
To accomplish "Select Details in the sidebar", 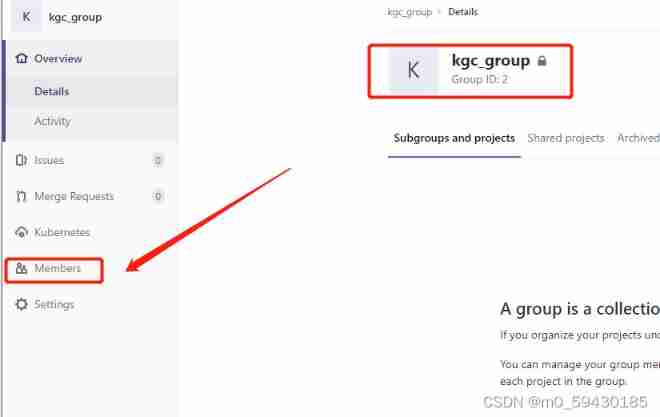I will tap(52, 91).
